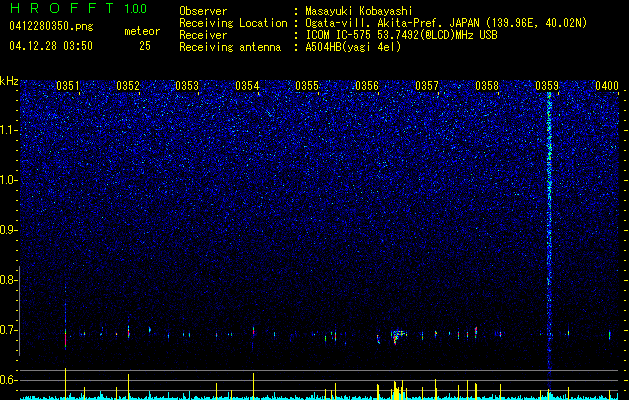
Task: Click the kHz axis unit label
Action: pos(9,81)
